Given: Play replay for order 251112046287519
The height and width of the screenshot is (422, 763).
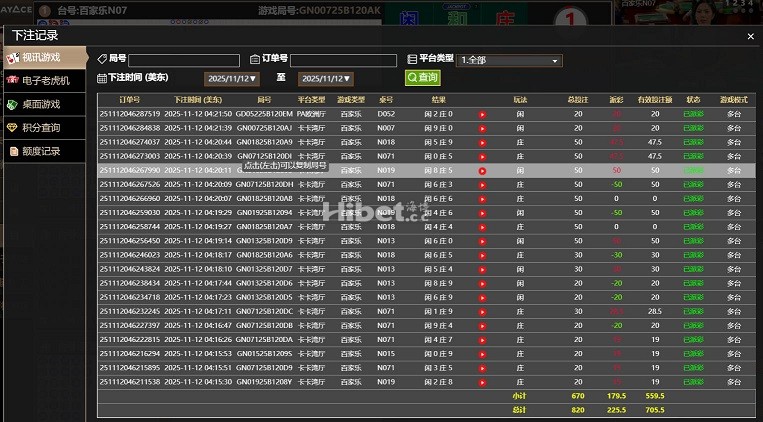Looking at the screenshot, I should [x=482, y=114].
